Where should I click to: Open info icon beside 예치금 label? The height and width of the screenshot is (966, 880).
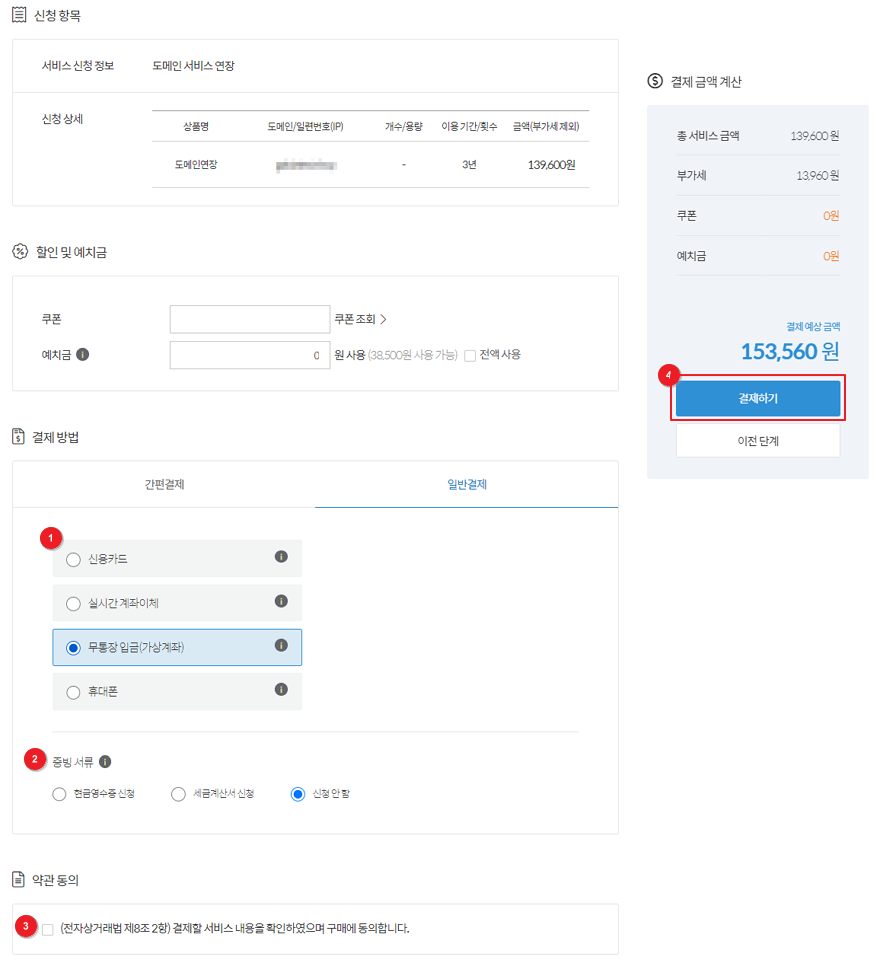(83, 354)
